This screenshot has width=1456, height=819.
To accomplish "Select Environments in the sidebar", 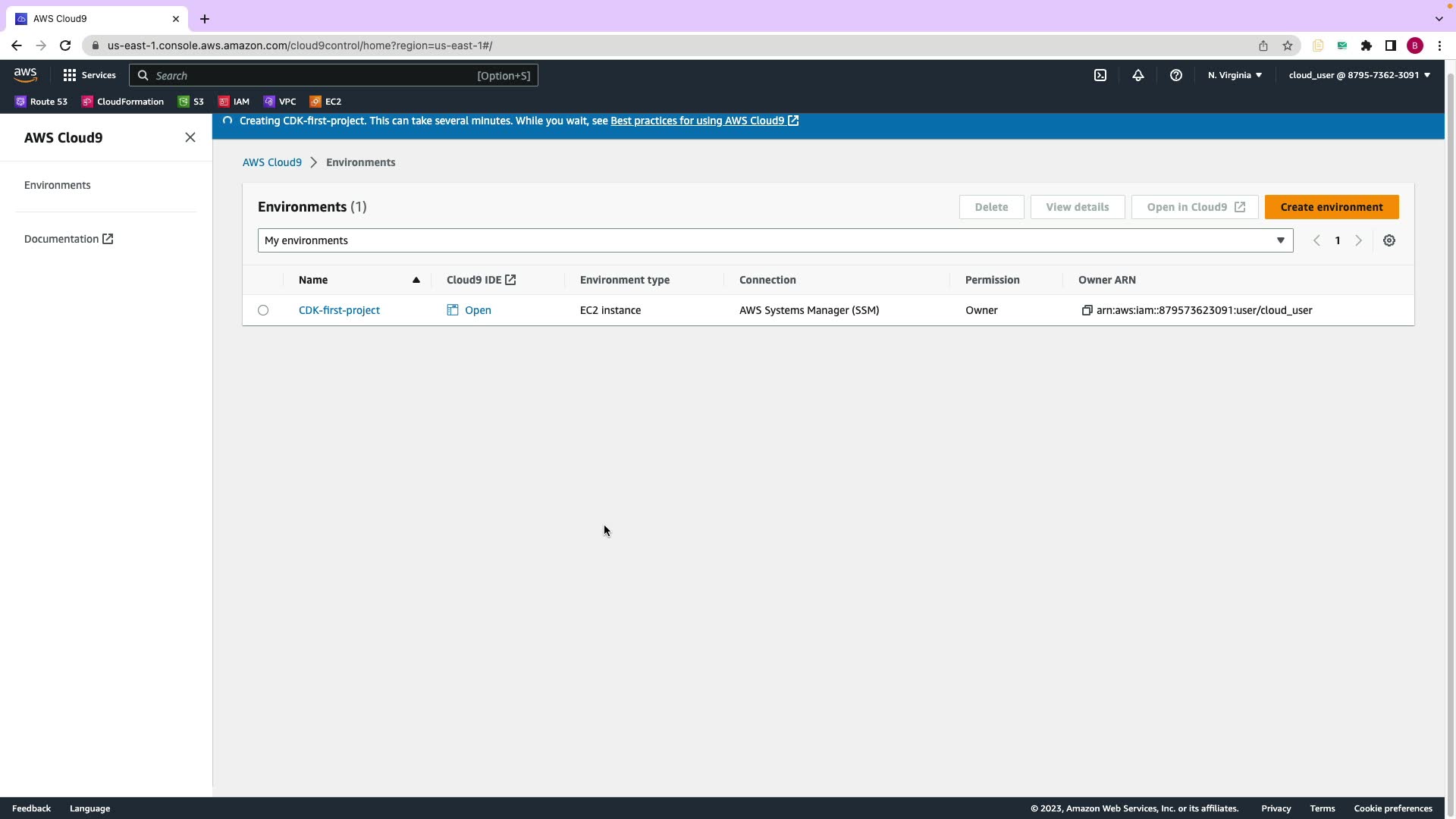I will point(57,185).
